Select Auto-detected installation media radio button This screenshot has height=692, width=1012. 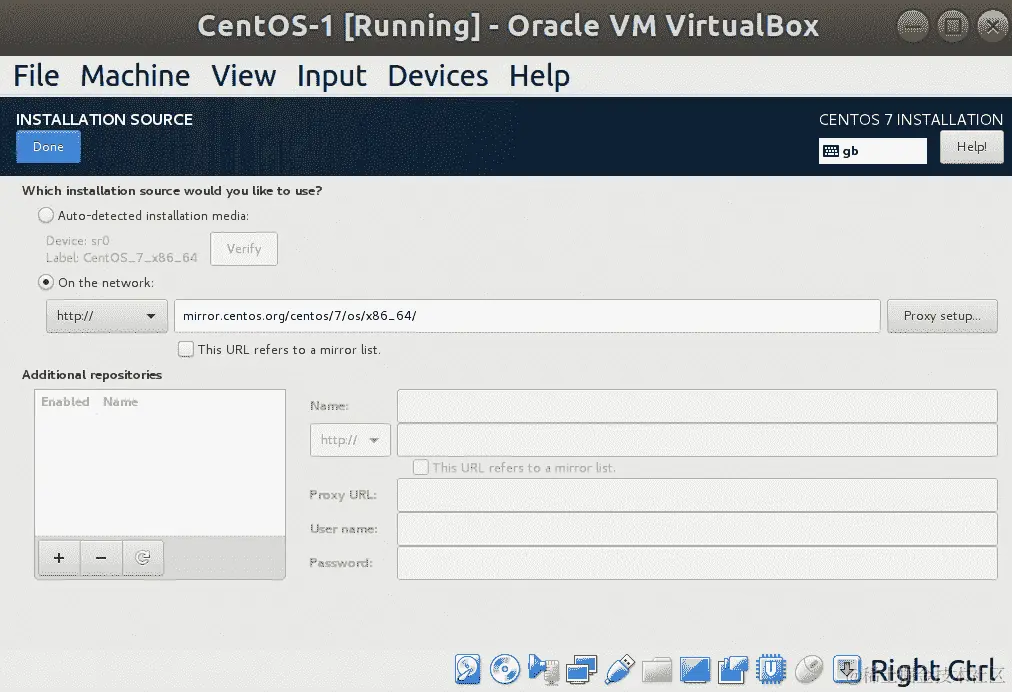coord(46,215)
